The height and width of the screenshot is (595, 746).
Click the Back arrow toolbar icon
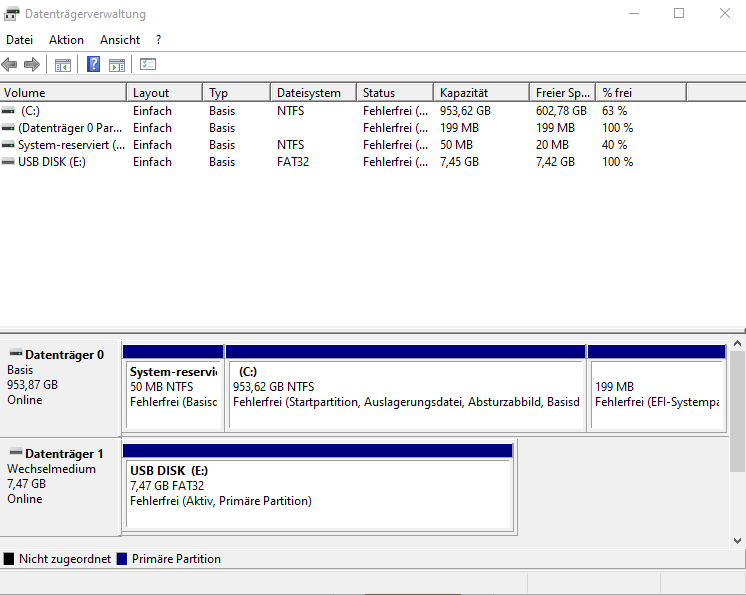[10, 64]
